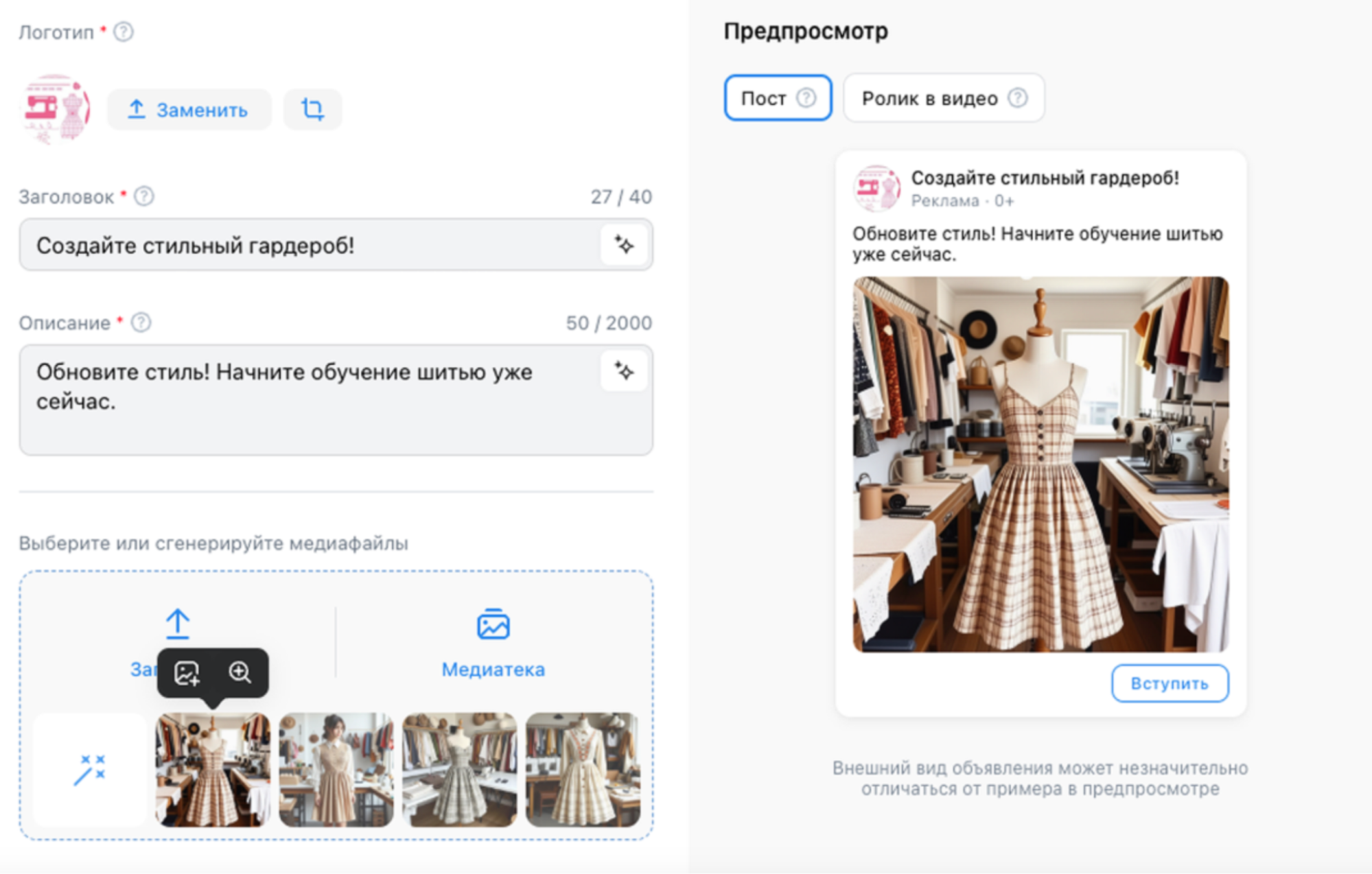The height and width of the screenshot is (874, 1372).
Task: Click help icon on Ролик в видео tab
Action: point(1018,98)
